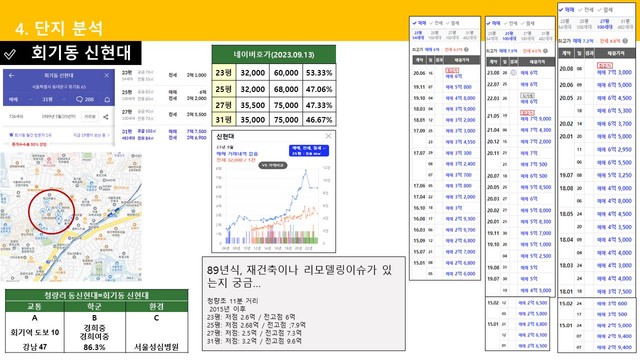640x360 pixels.
Task: Click the VS 거래비교 pill in the chart
Action: 273,165
